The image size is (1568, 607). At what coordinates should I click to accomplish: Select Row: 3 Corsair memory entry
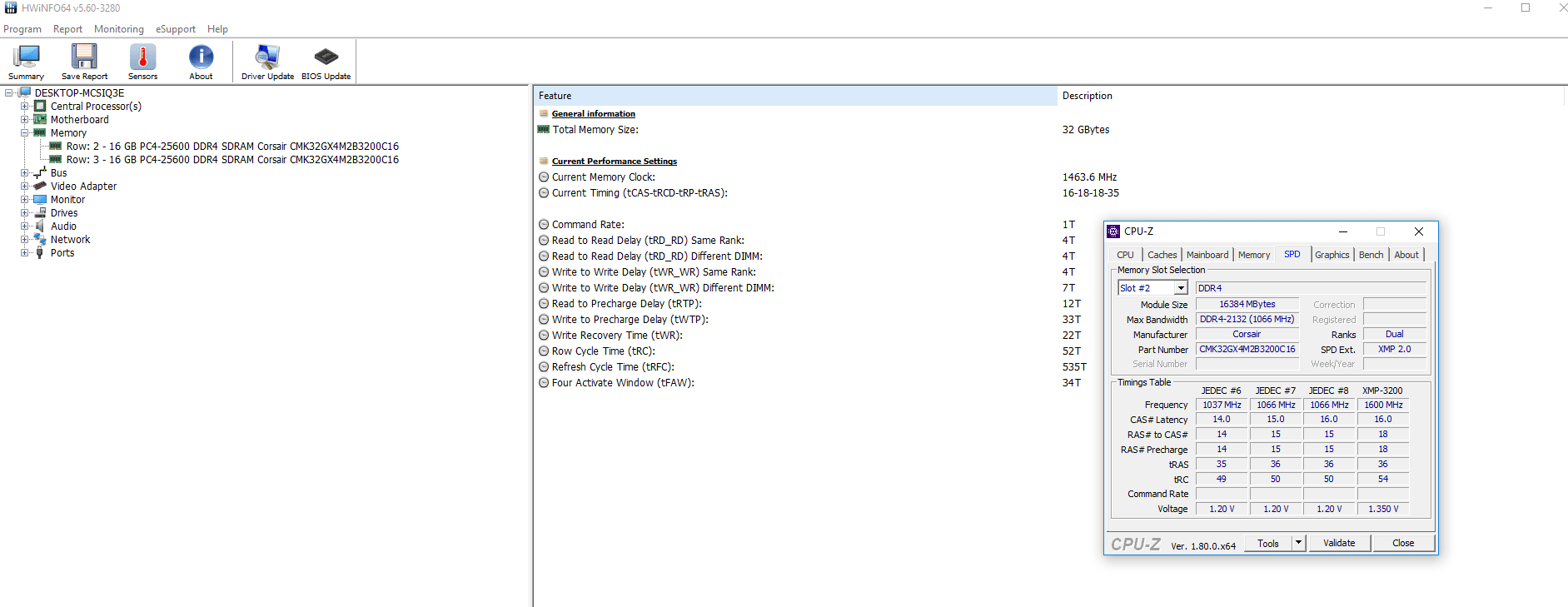(232, 160)
